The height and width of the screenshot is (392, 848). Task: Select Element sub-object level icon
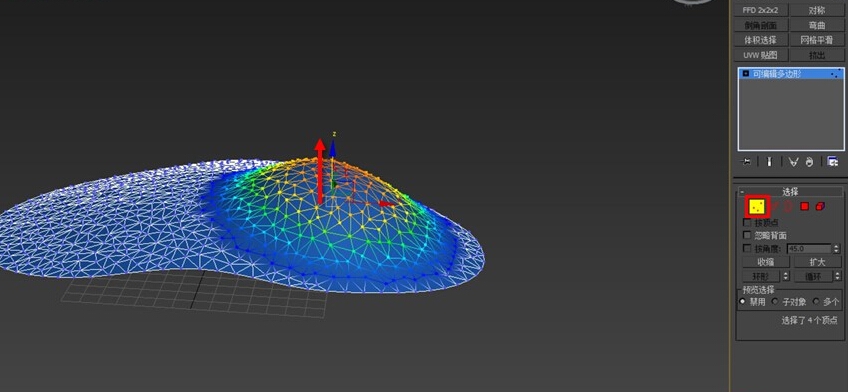820,206
